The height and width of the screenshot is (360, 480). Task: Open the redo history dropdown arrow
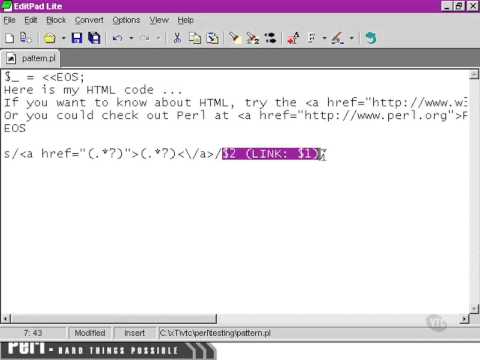click(158, 38)
